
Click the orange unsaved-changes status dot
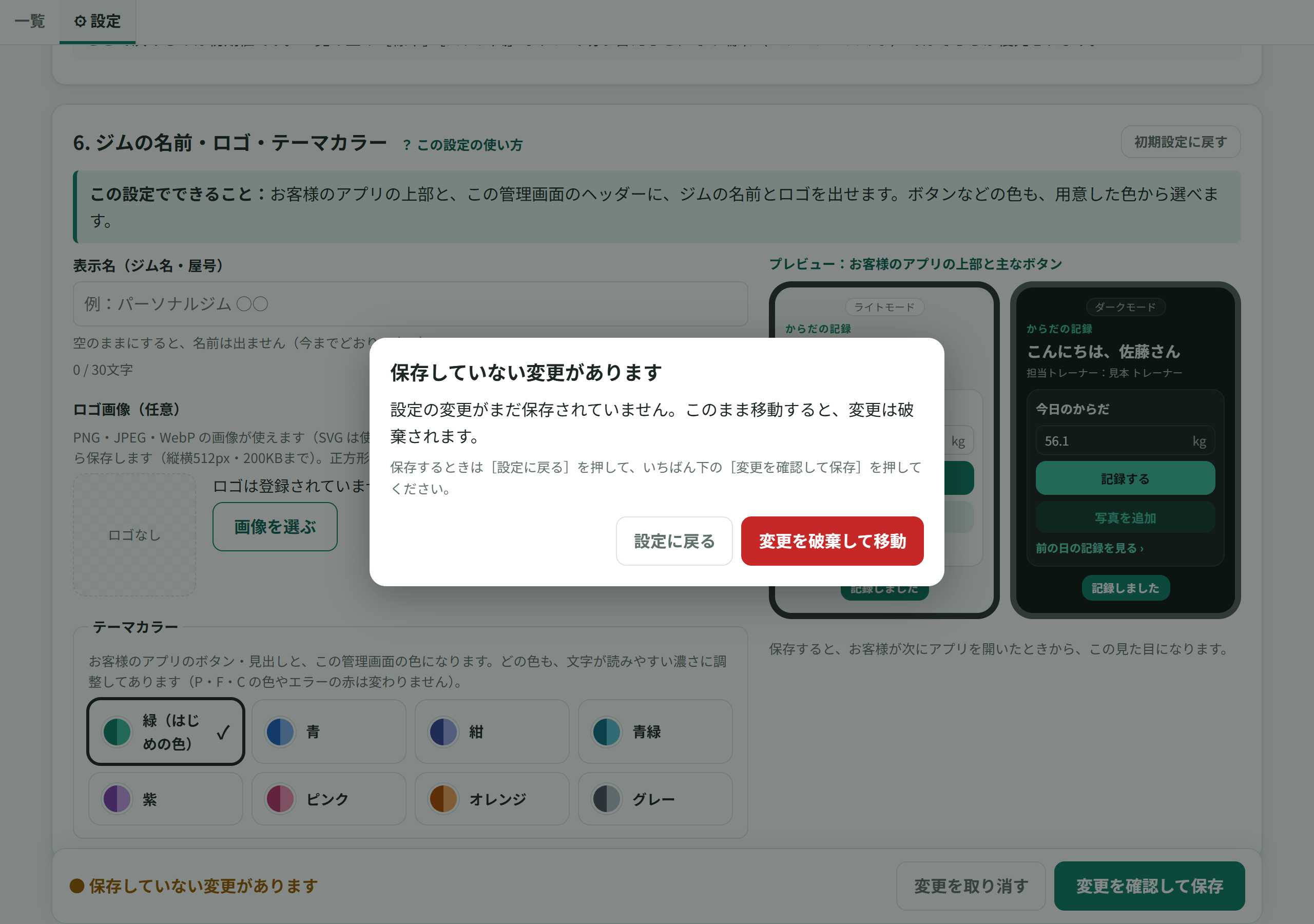click(76, 886)
